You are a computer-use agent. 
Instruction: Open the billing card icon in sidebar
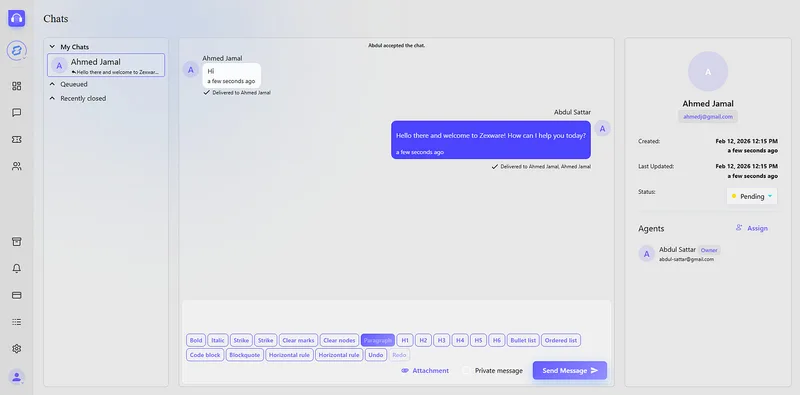tap(16, 295)
